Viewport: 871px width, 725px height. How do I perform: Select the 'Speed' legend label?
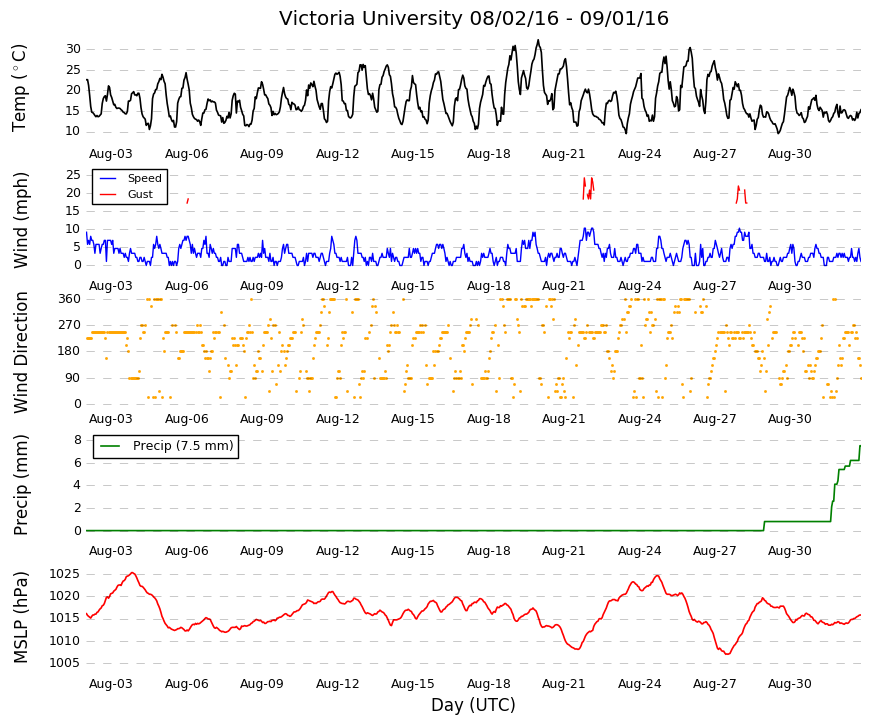click(144, 178)
